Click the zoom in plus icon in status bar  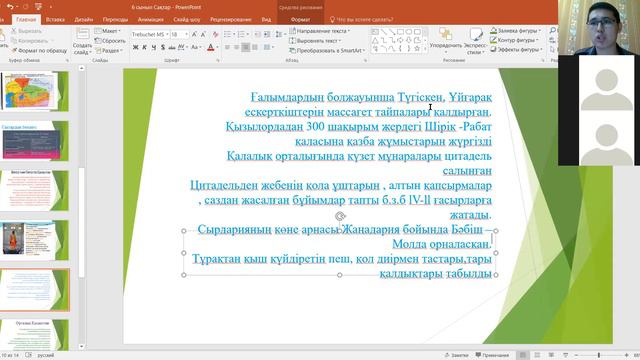[x=627, y=355]
